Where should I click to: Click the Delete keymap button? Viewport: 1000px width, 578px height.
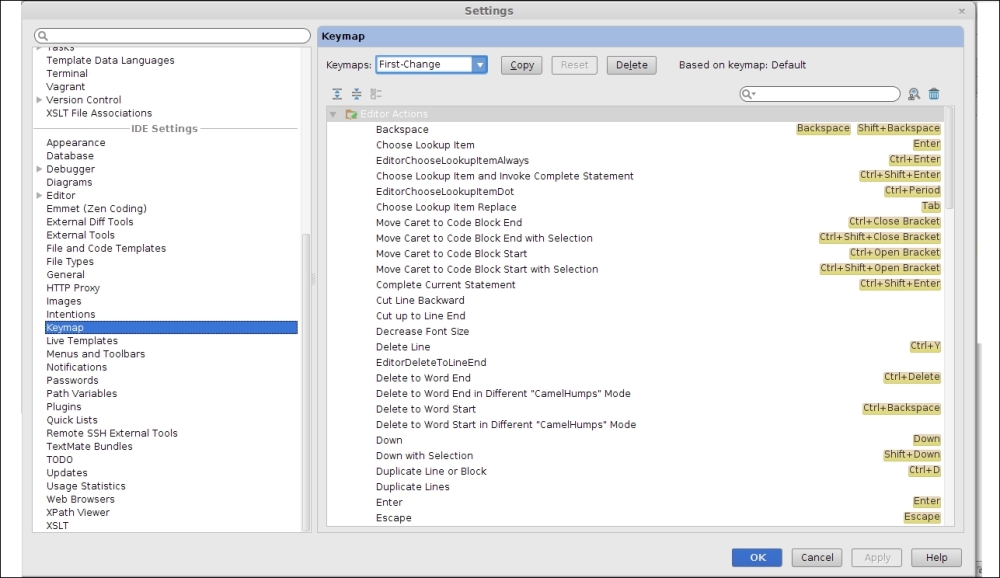(x=631, y=65)
